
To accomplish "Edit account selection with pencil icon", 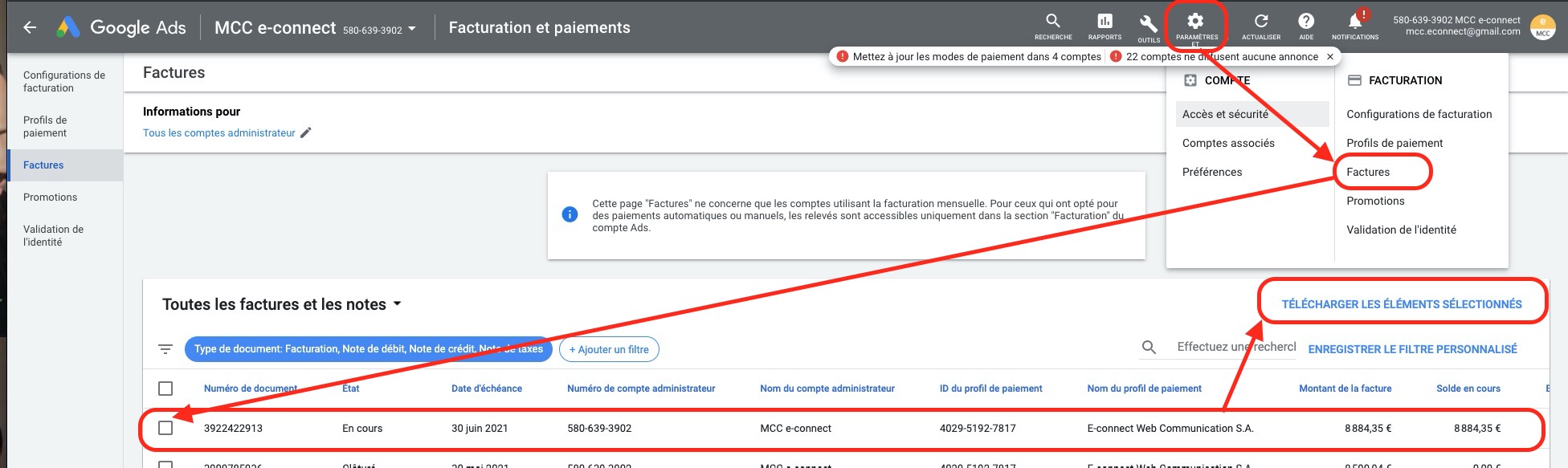I will [x=305, y=133].
